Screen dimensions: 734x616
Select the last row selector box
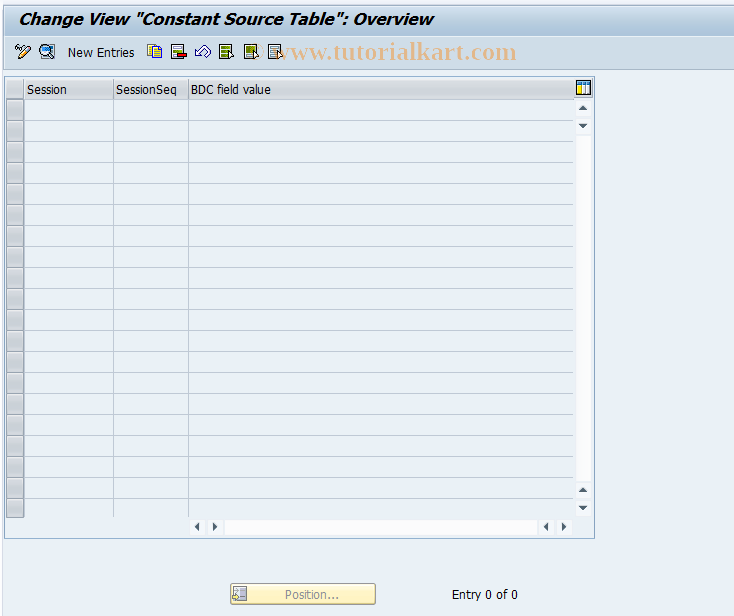pos(15,508)
